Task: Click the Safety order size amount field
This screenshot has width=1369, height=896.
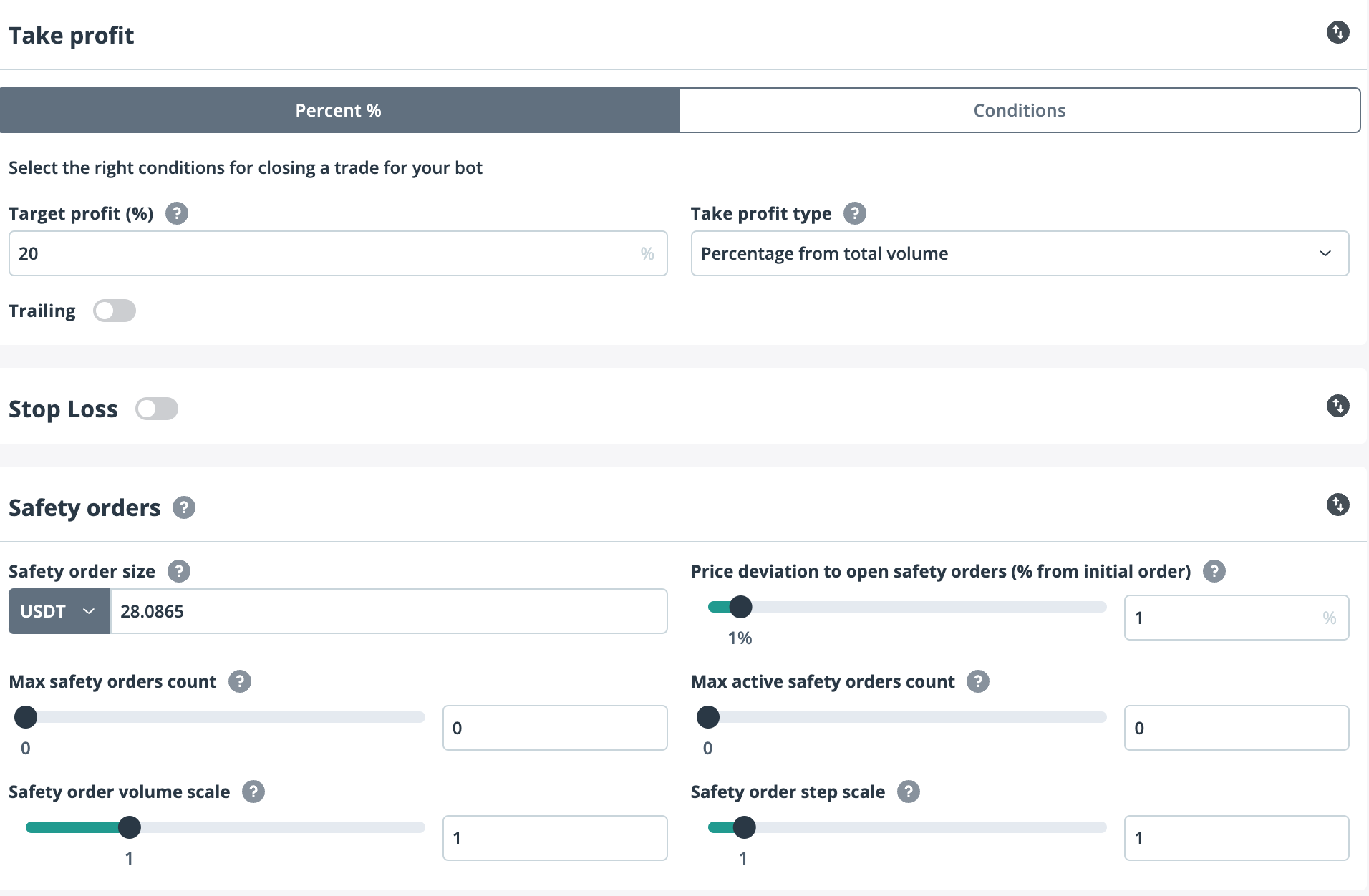Action: 388,611
